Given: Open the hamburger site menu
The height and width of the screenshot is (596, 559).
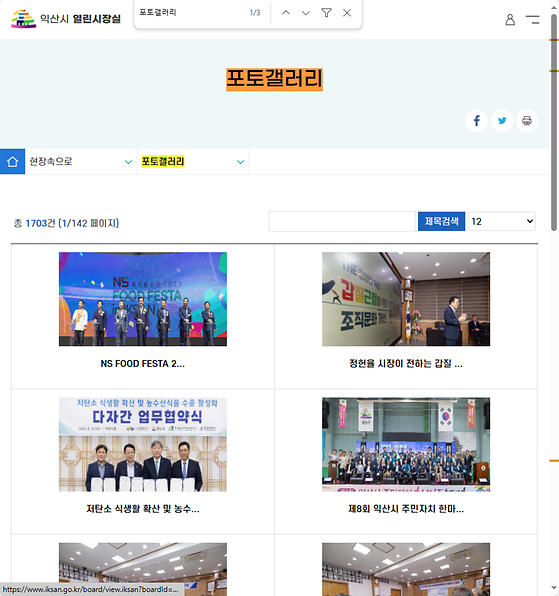Looking at the screenshot, I should click(533, 19).
